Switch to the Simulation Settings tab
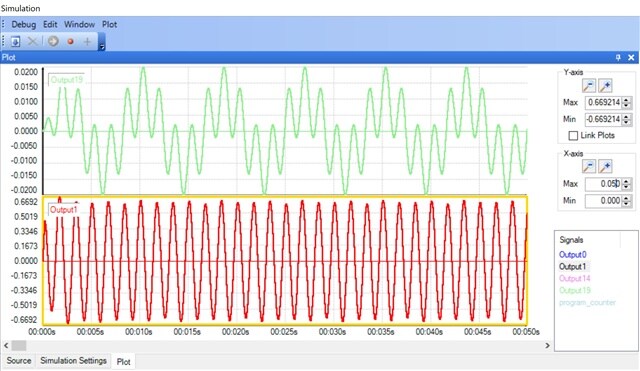This screenshot has width=640, height=371. pos(73,361)
